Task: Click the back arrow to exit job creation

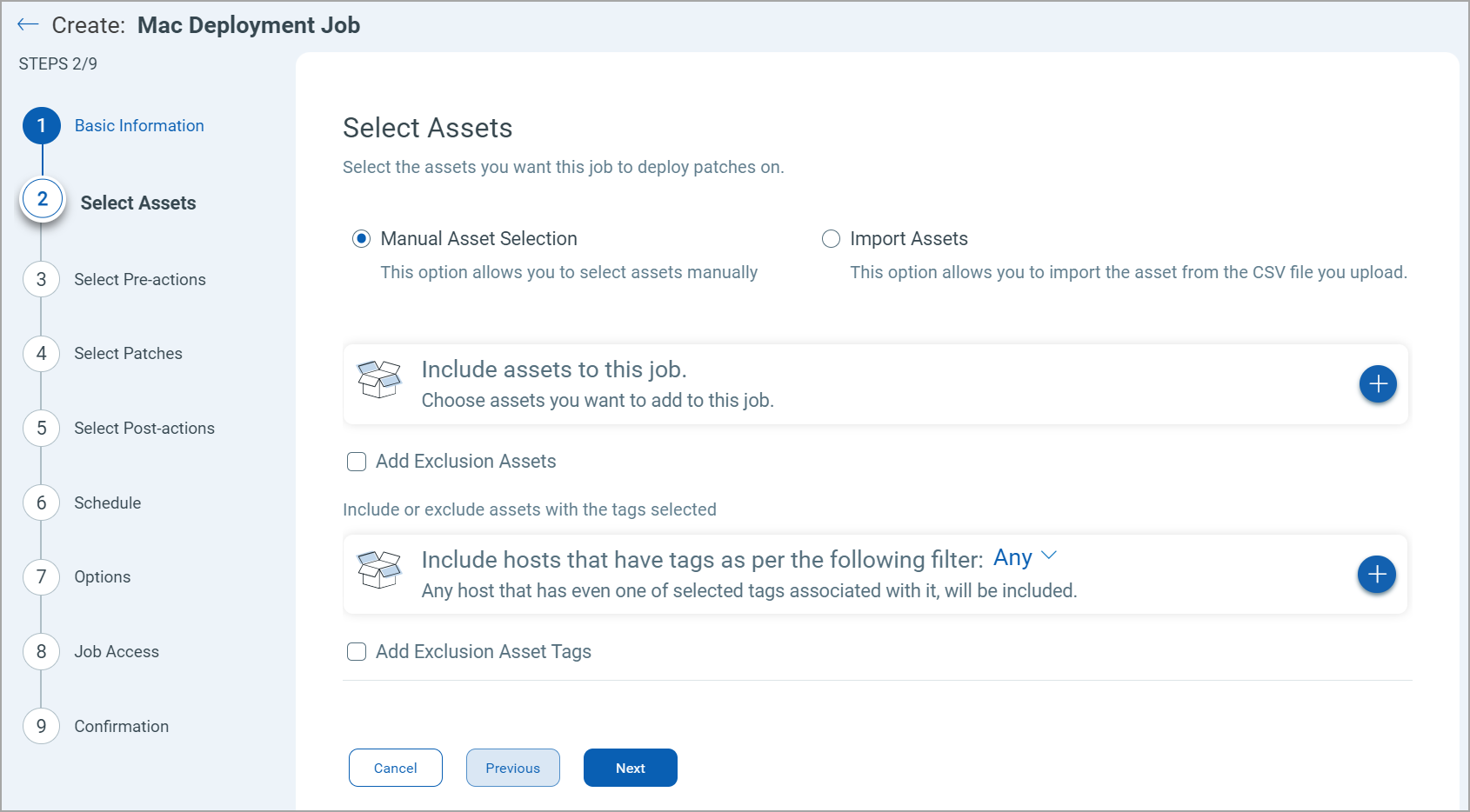Action: point(27,24)
